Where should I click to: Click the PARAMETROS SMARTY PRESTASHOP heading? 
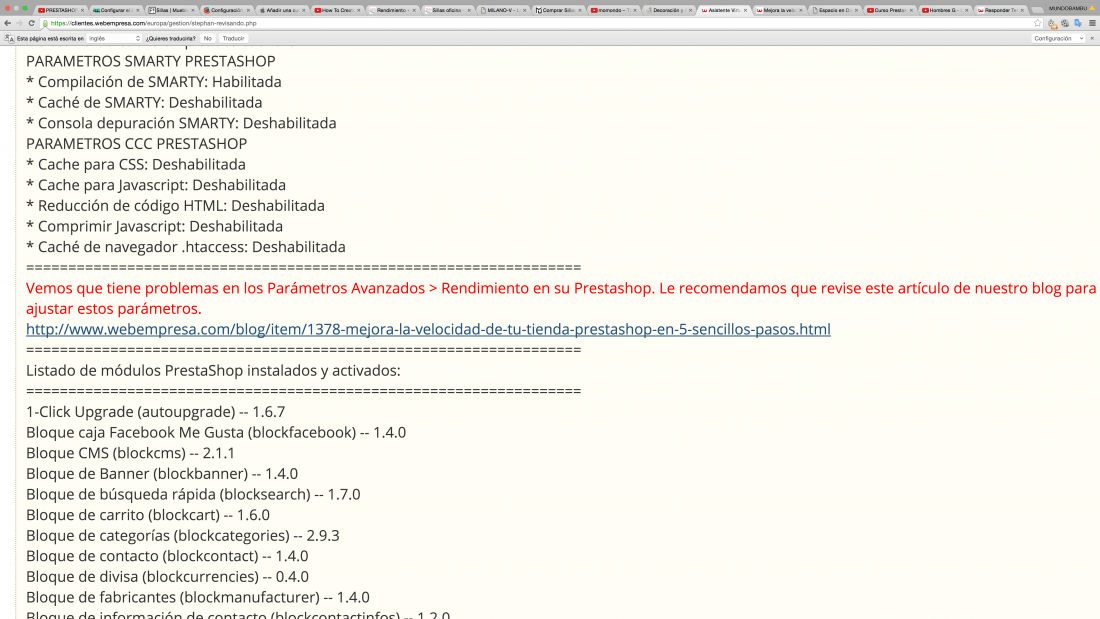[151, 61]
